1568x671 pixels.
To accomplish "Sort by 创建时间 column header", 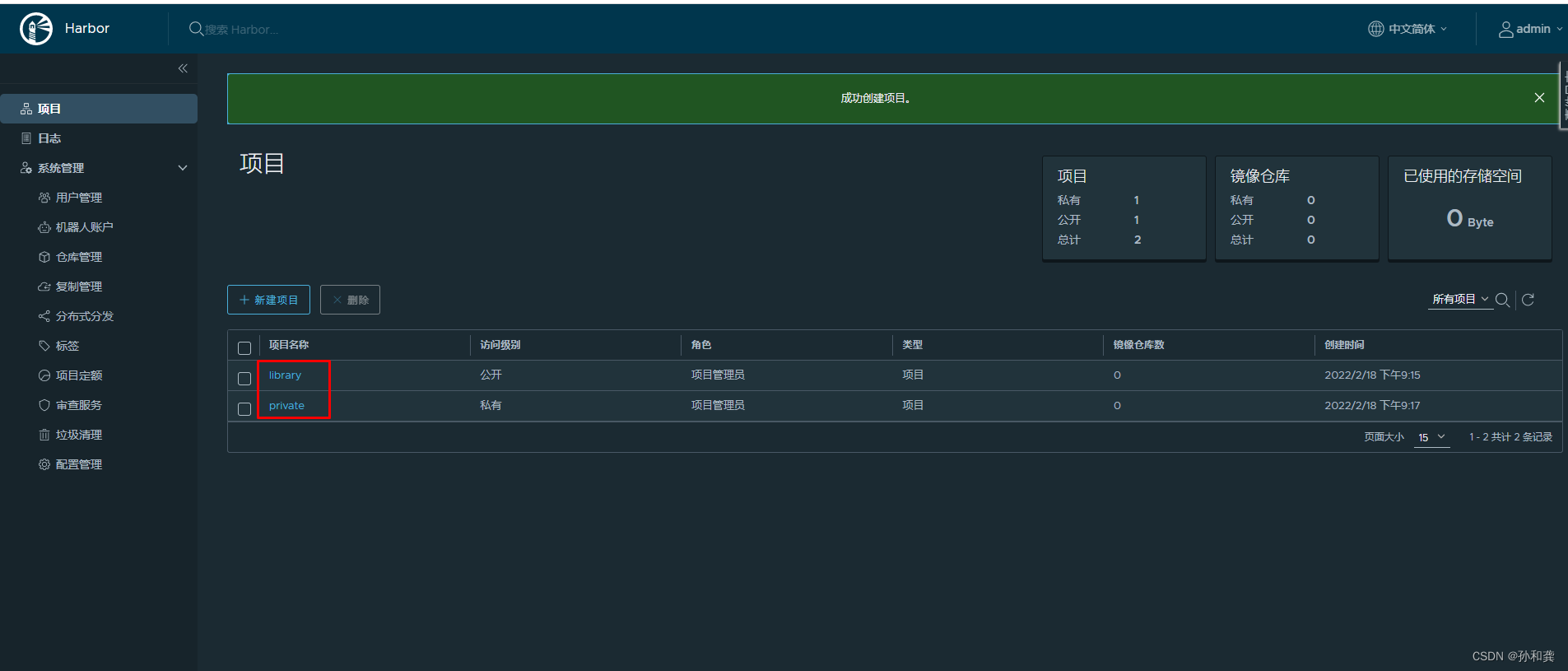I will [x=1344, y=345].
